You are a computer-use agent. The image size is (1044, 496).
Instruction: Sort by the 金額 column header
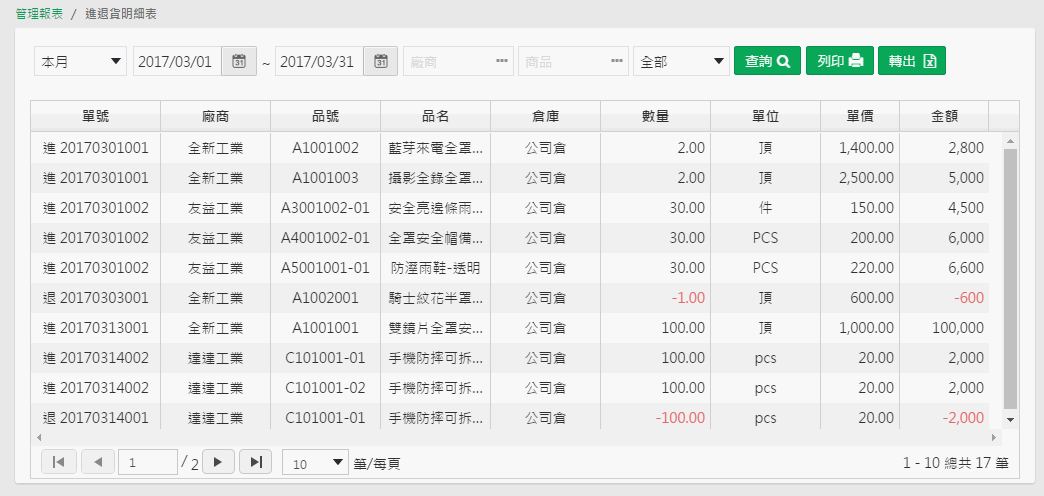coord(944,116)
